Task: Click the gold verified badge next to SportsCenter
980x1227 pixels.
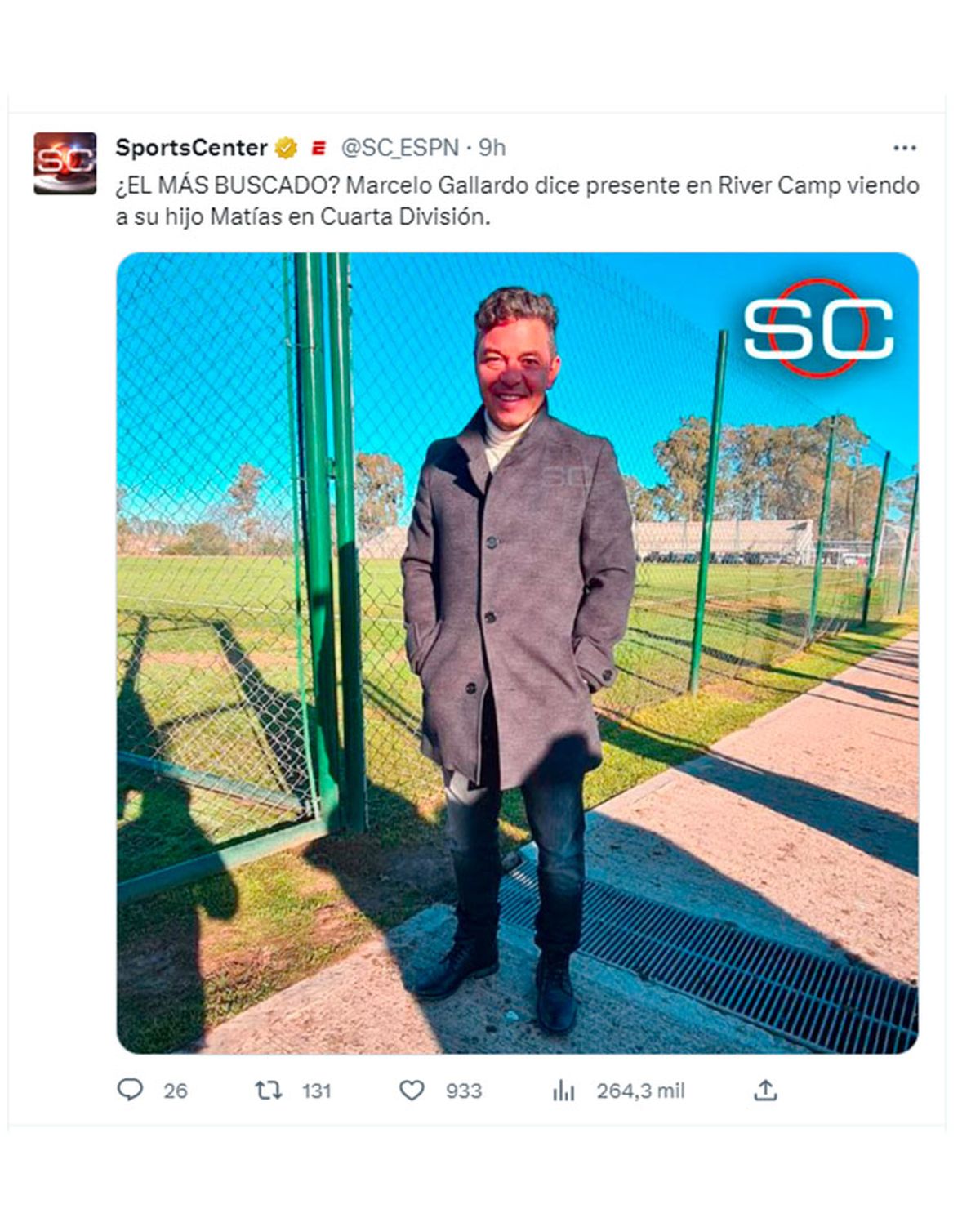Action: (286, 148)
